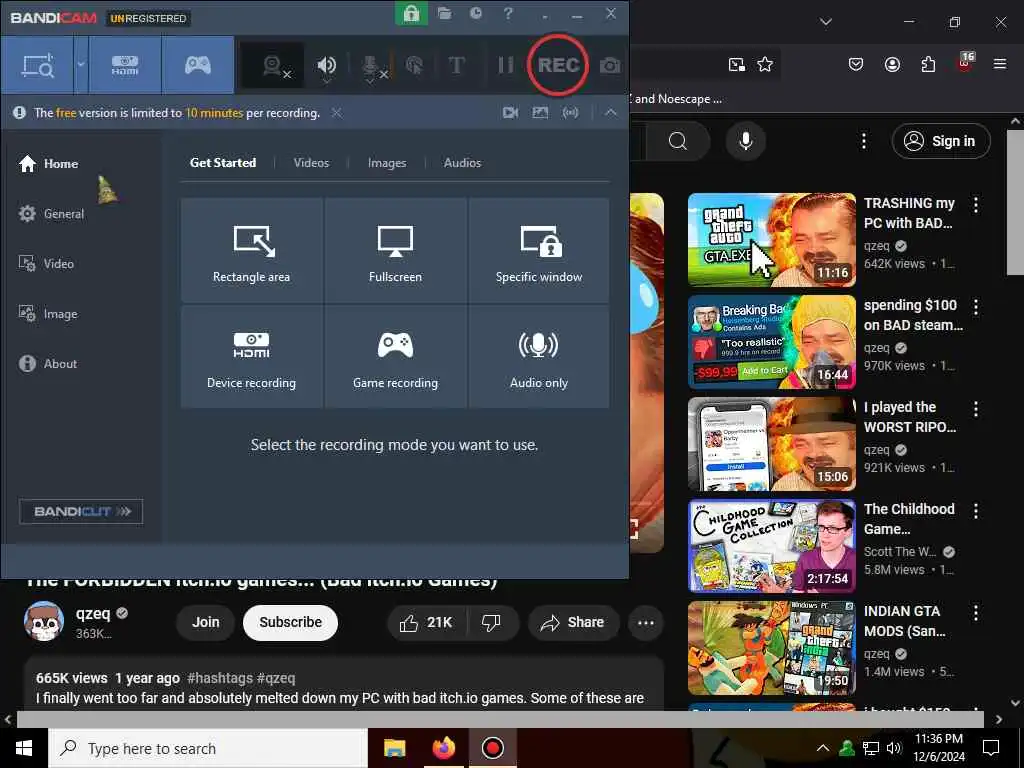The image size is (1024, 768).
Task: Open options menu for INDIAN GTA MODS video
Action: [x=976, y=613]
